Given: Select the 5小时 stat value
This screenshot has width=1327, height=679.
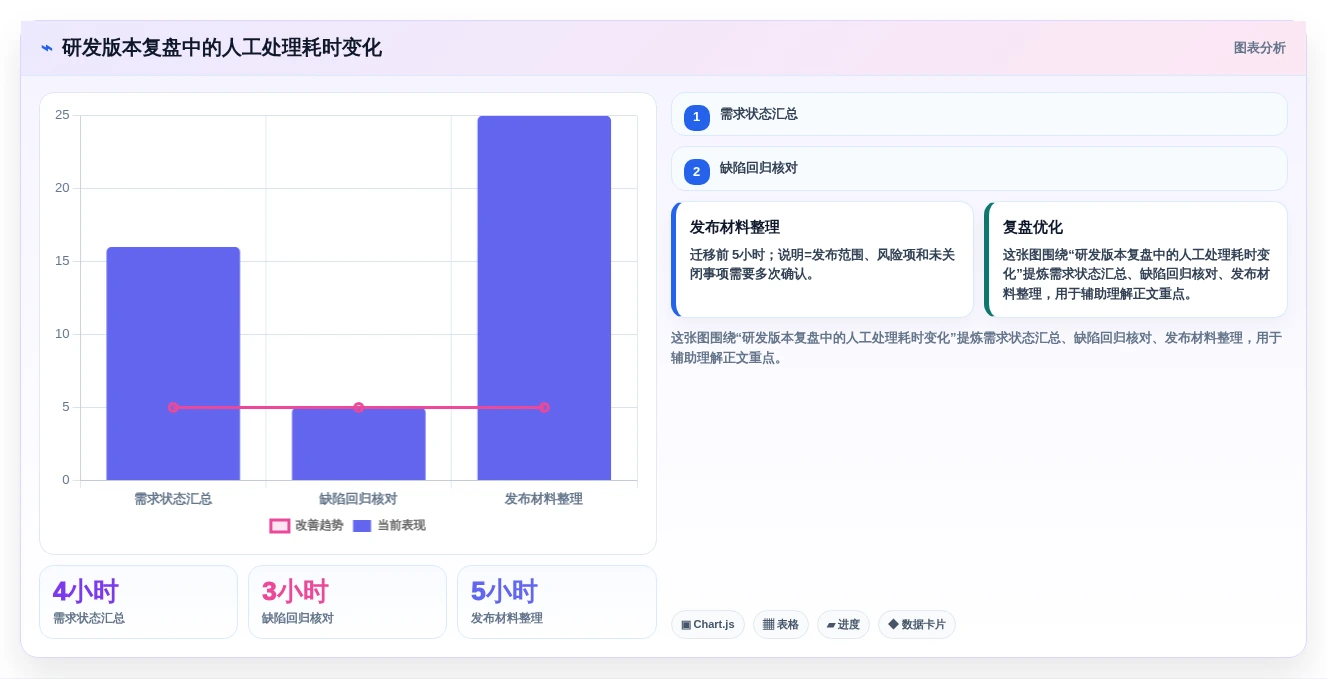Looking at the screenshot, I should pos(504,591).
